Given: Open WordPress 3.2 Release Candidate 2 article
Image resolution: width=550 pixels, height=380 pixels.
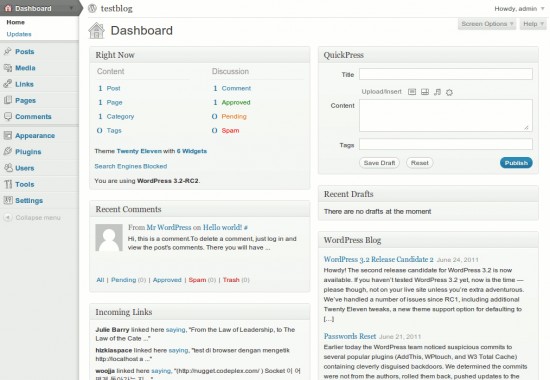Looking at the screenshot, I should click(x=378, y=259).
